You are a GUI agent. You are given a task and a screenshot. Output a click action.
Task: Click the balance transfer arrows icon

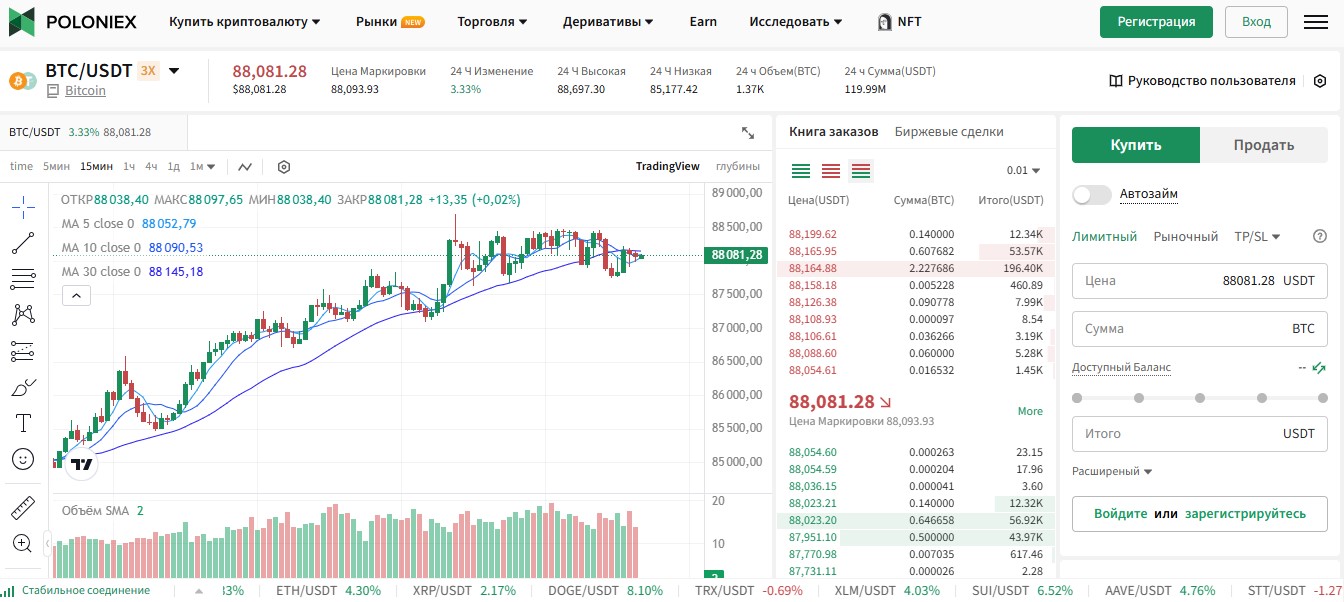point(1320,368)
